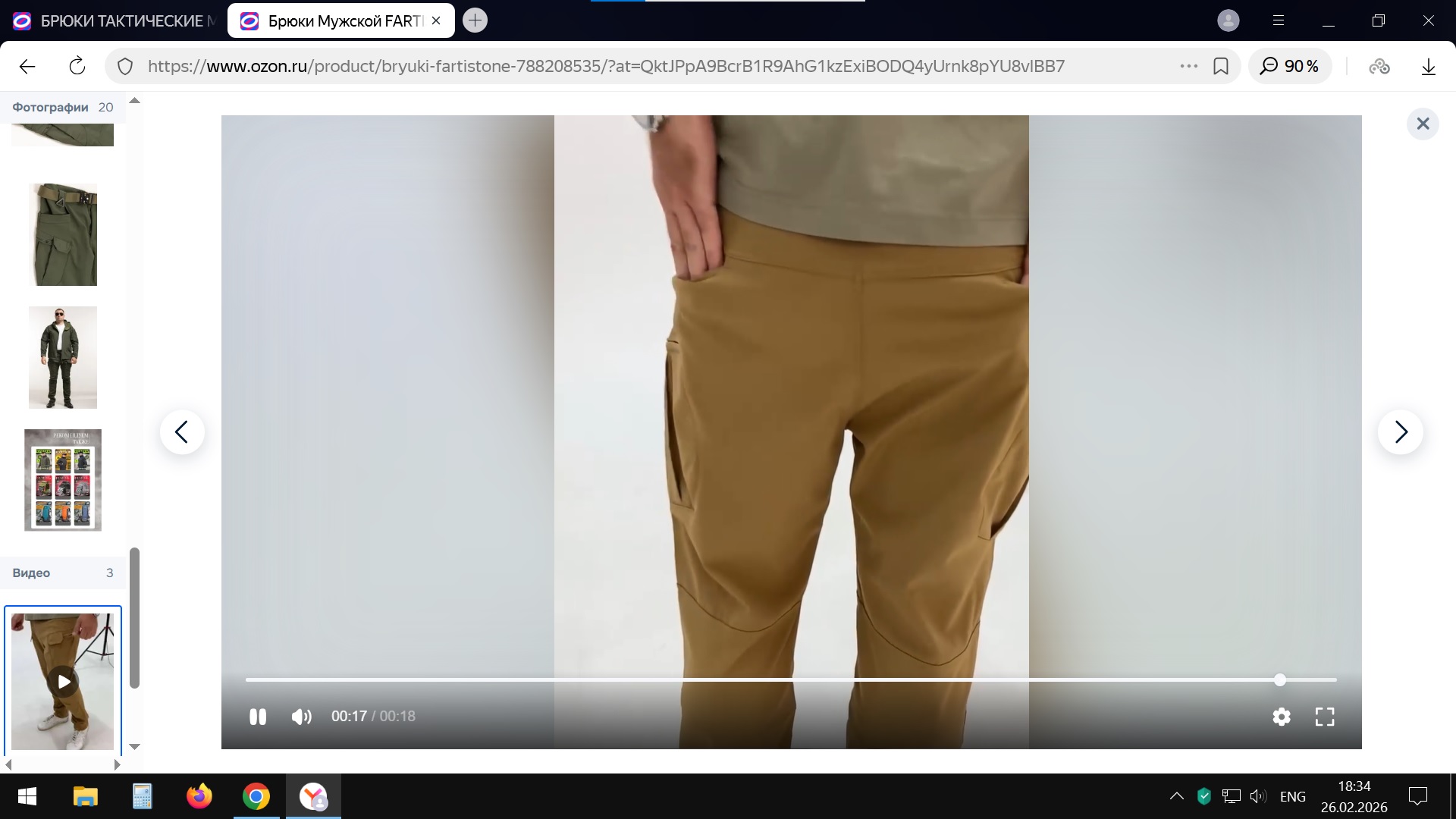Click the video progress bar

tap(758, 680)
